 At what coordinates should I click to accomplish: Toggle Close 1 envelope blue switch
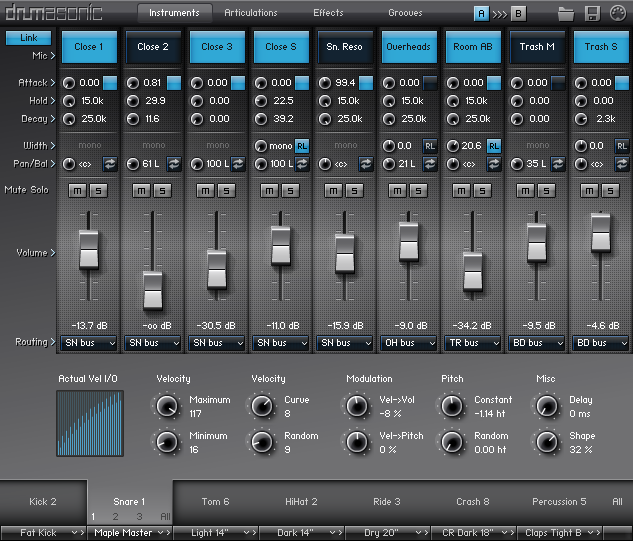pos(110,83)
